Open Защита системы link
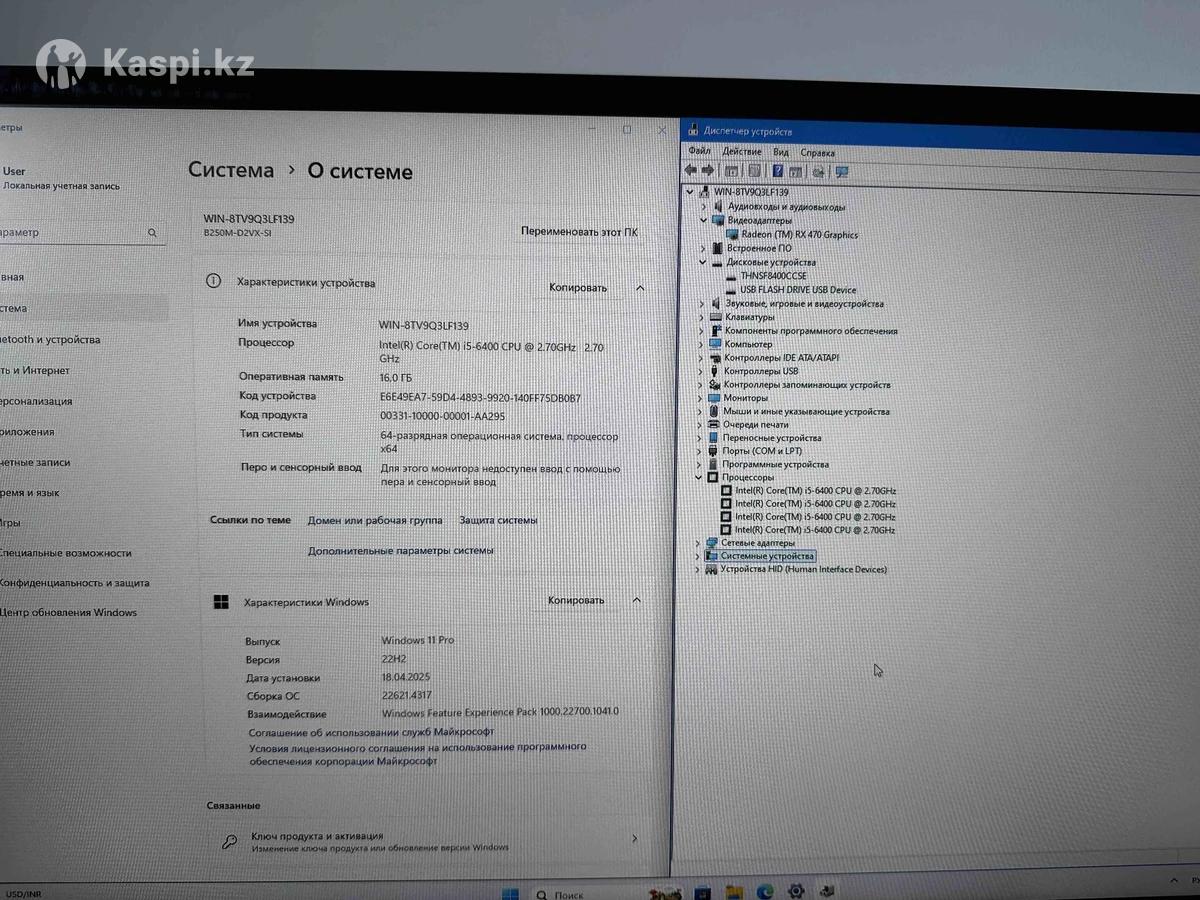Screen dimensions: 1200x900 (498, 520)
